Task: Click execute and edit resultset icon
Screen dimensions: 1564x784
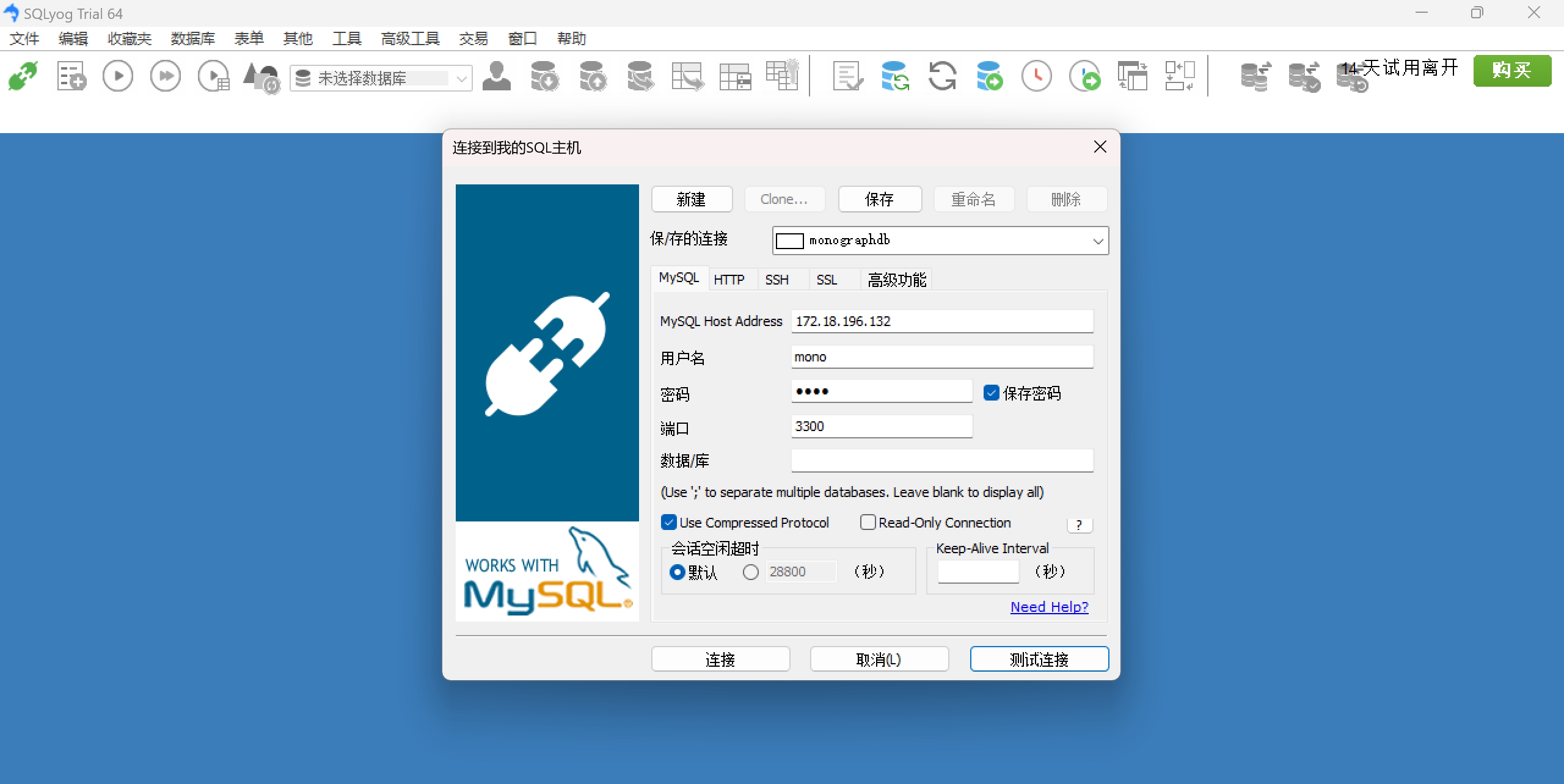Action: tap(214, 77)
